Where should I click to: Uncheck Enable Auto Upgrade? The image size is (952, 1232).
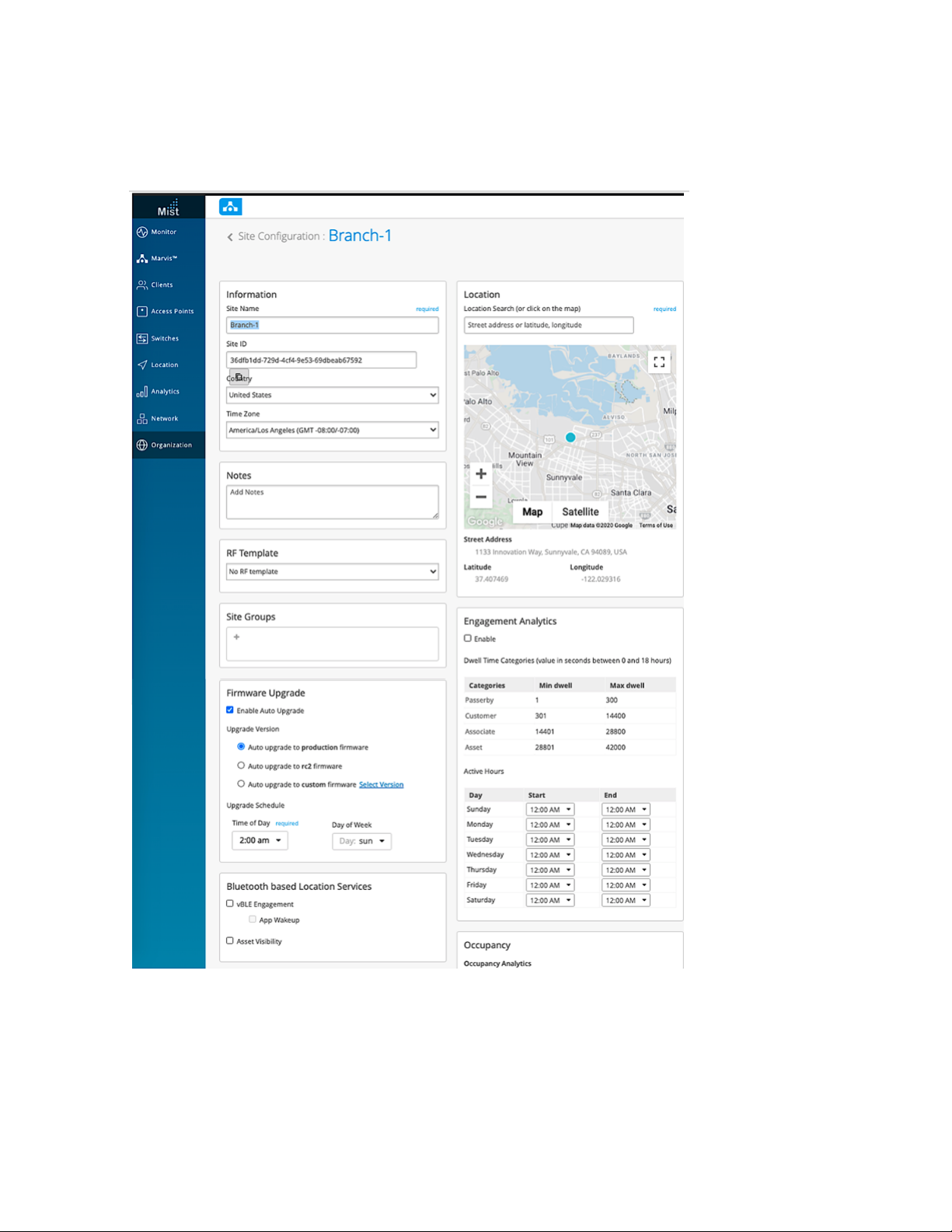tap(230, 710)
